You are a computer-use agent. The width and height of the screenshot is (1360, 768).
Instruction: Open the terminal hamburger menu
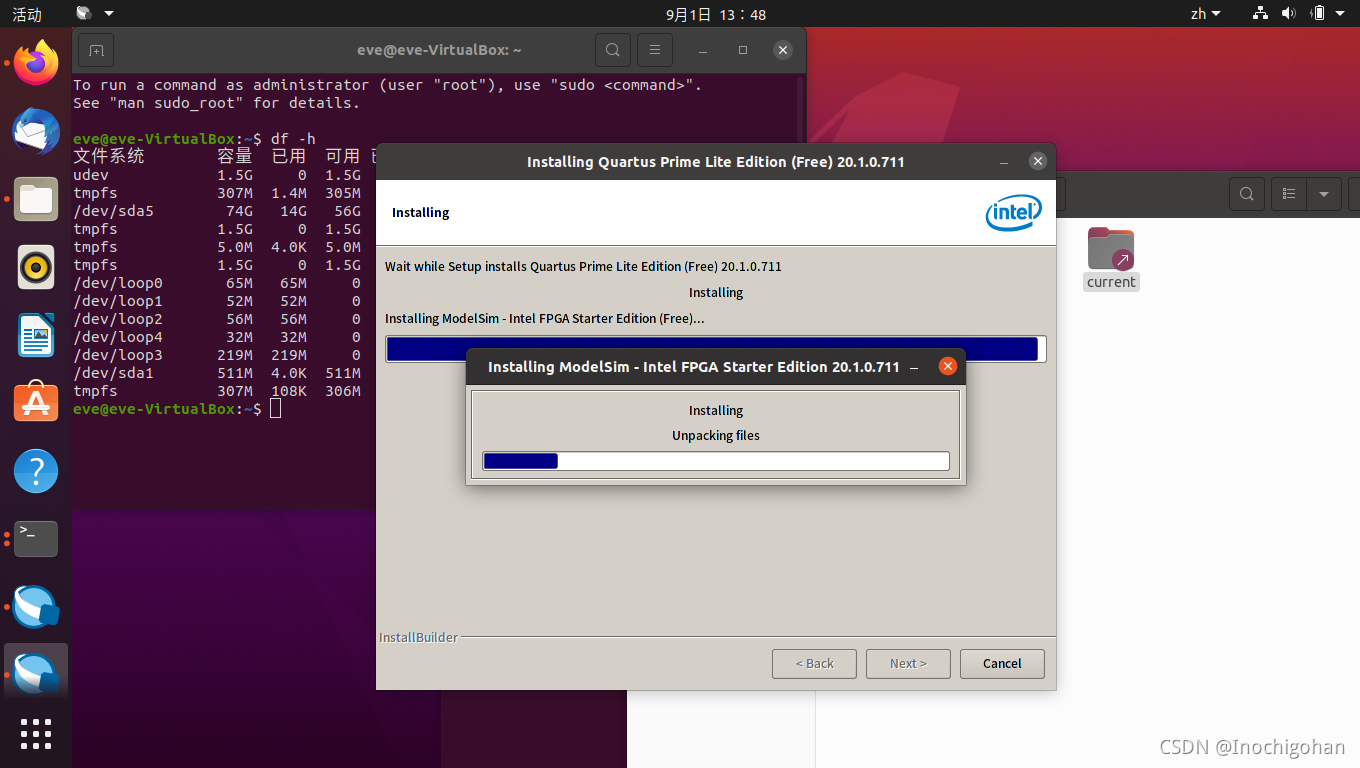click(x=655, y=50)
